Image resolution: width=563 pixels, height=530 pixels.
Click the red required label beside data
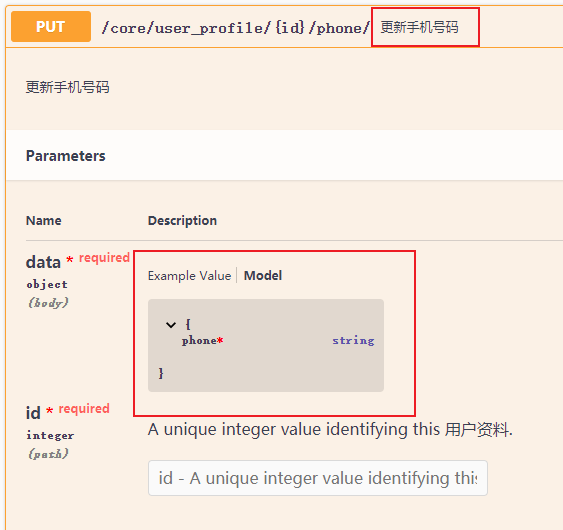click(104, 258)
